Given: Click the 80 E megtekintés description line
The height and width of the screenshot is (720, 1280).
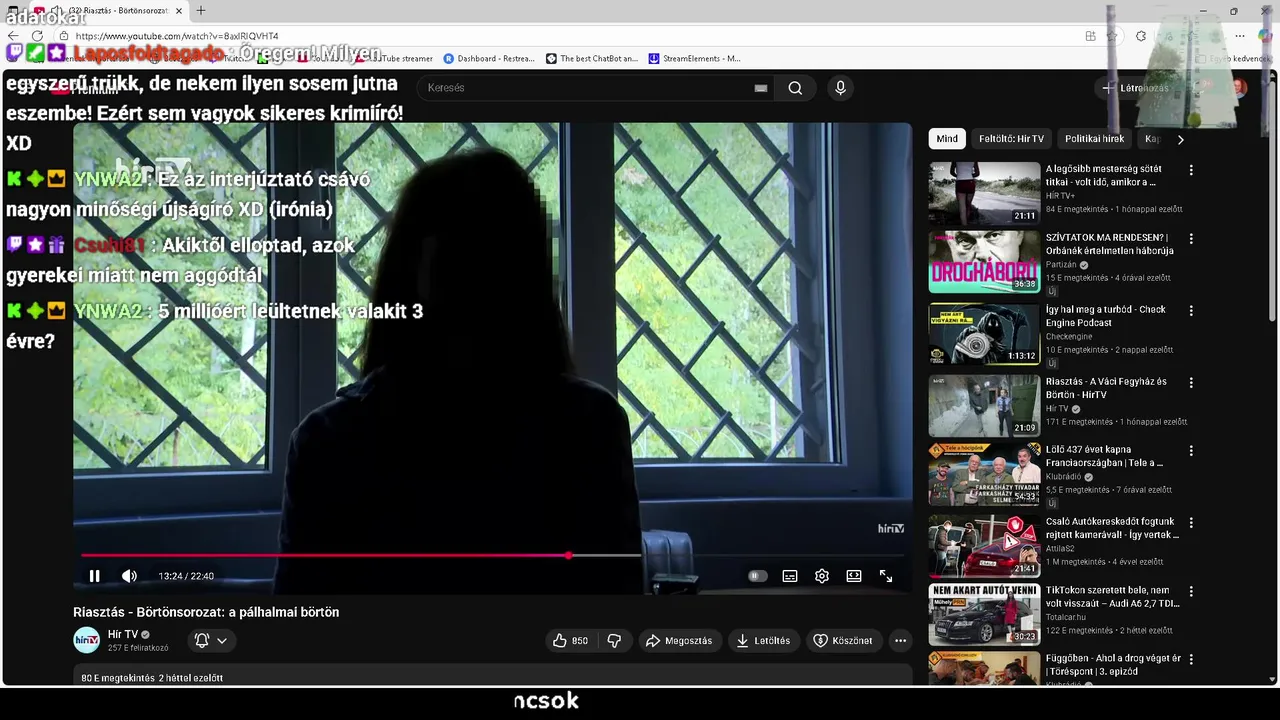Looking at the screenshot, I should tap(152, 678).
